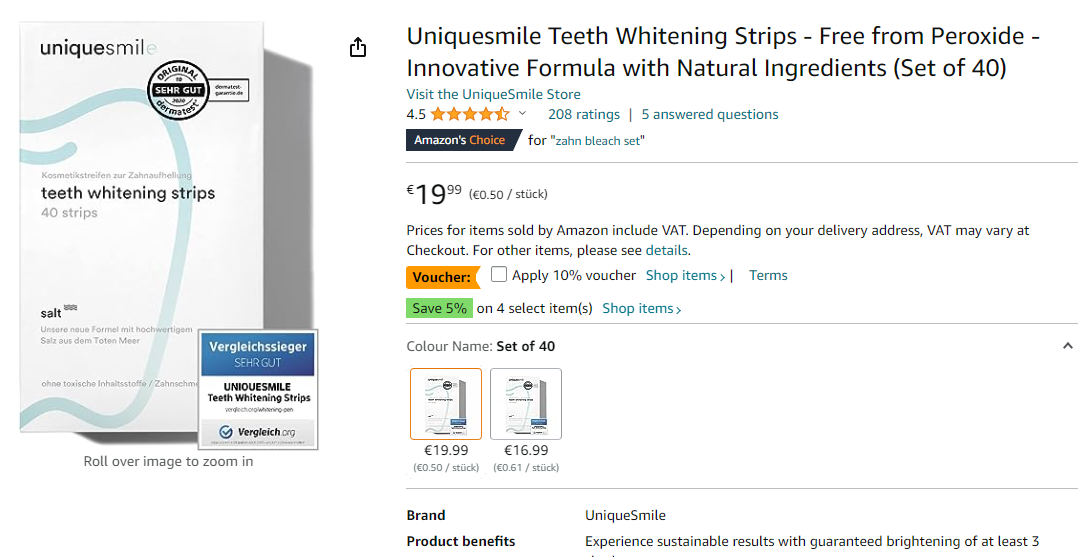Viewport: 1090px width, 557px height.
Task: Open the rating breakdown dropdown arrow
Action: [522, 114]
